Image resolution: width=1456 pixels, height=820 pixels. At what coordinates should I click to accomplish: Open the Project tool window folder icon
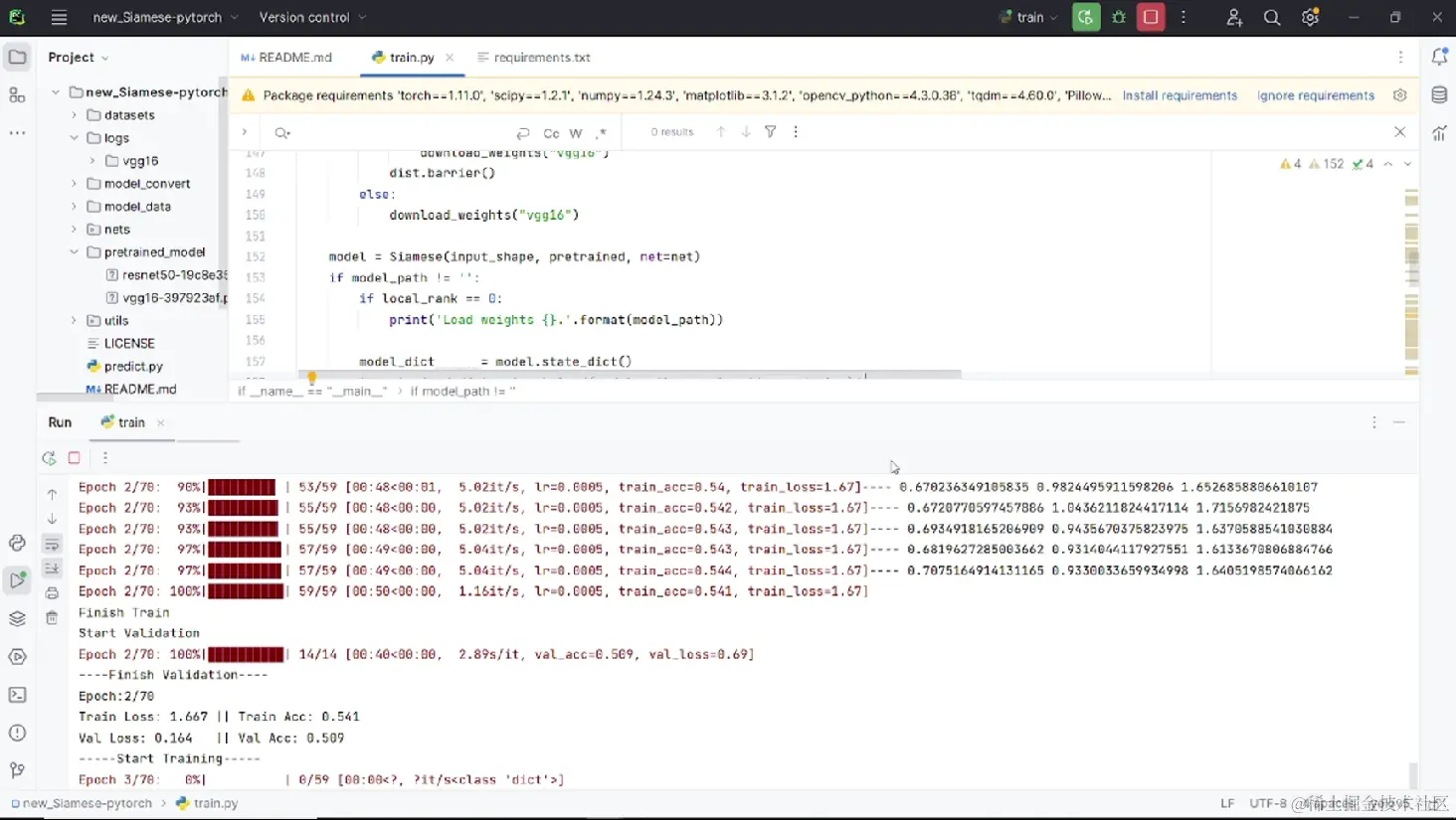[17, 57]
